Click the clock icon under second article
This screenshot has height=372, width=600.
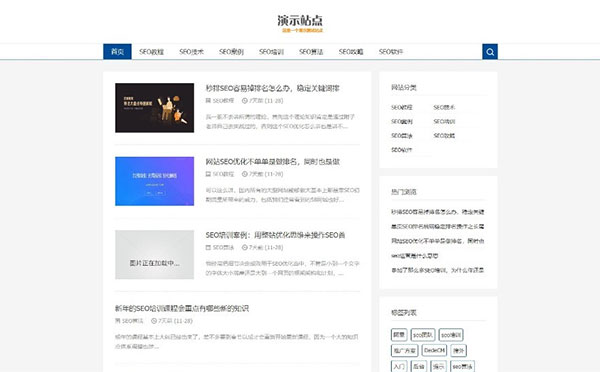coord(245,174)
